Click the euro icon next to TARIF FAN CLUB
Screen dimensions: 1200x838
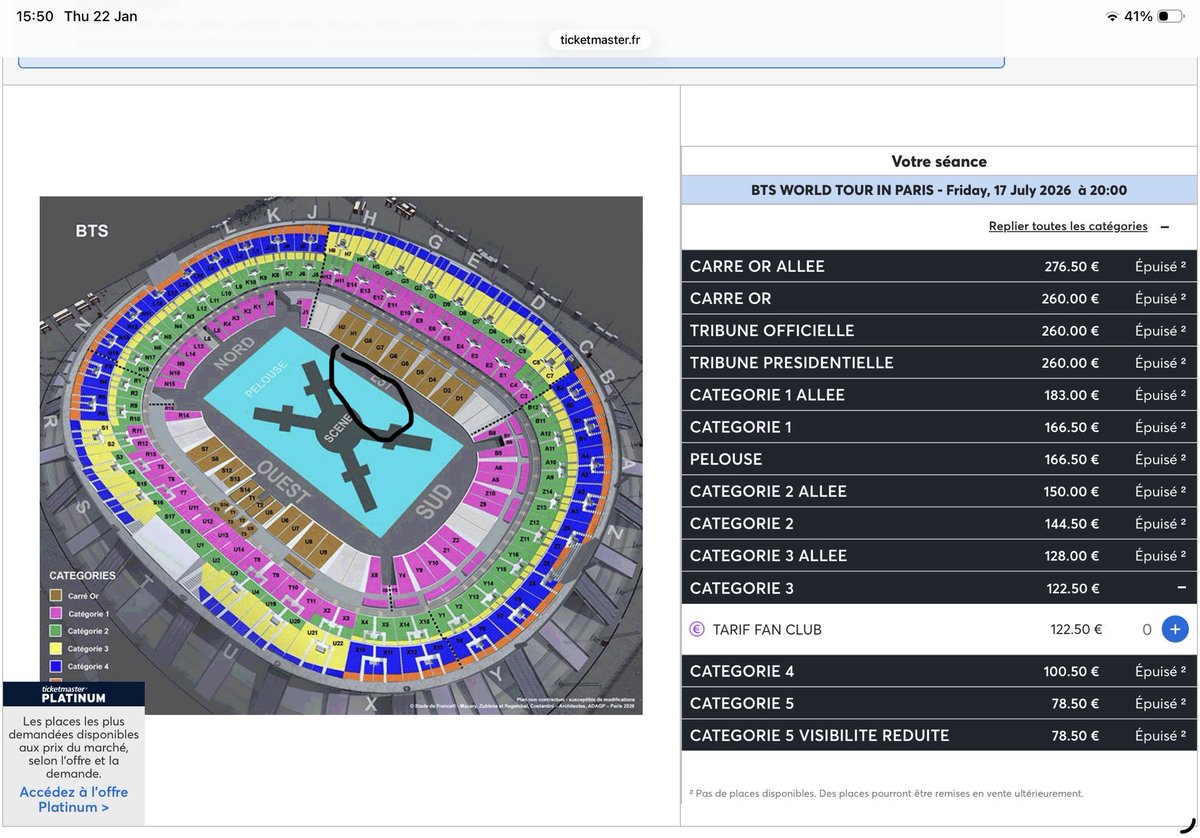tap(697, 630)
